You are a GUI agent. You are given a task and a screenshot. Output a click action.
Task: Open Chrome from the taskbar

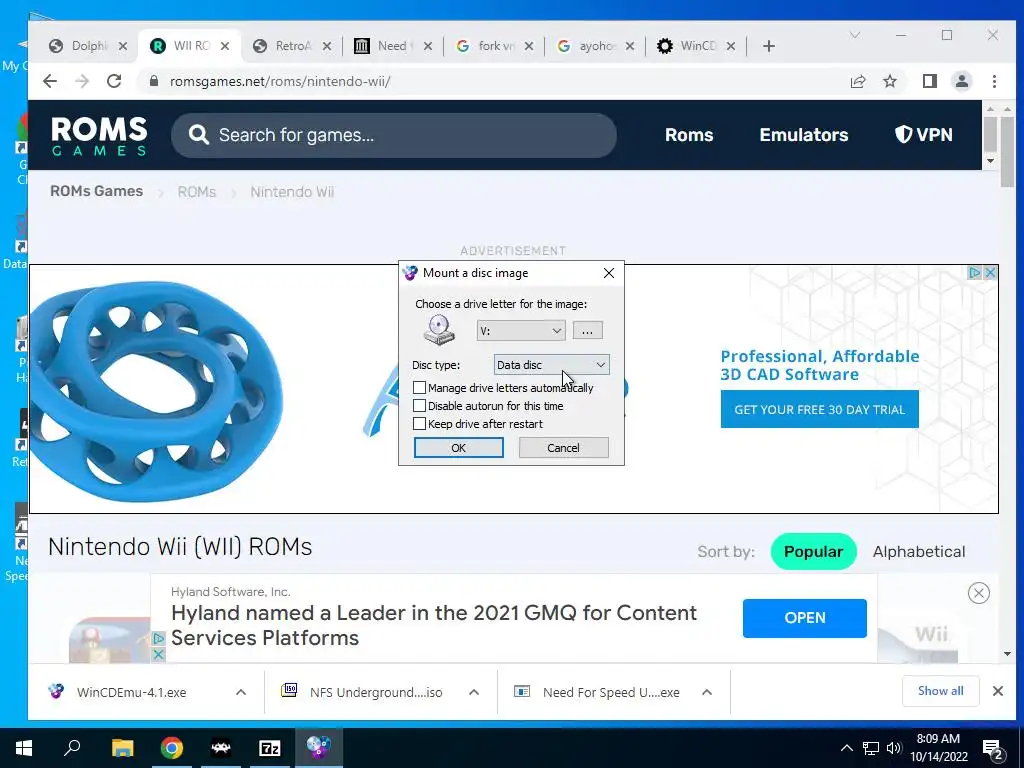(x=172, y=748)
